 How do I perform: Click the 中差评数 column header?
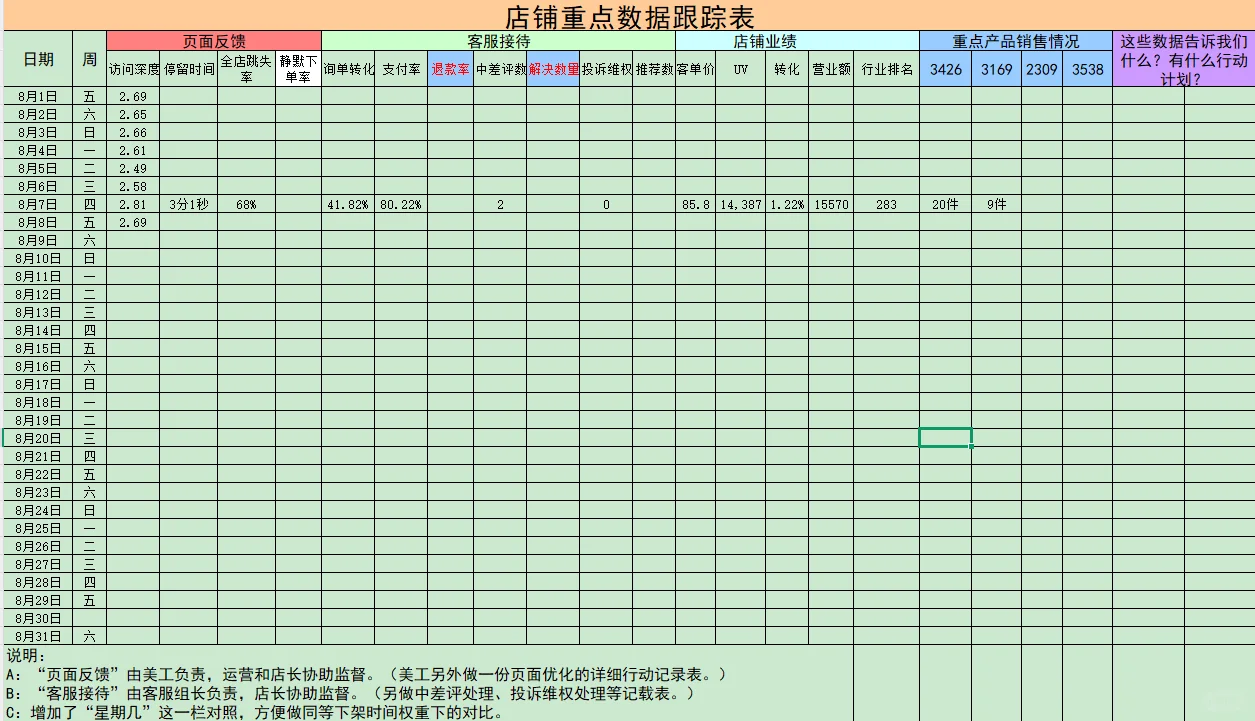point(500,69)
